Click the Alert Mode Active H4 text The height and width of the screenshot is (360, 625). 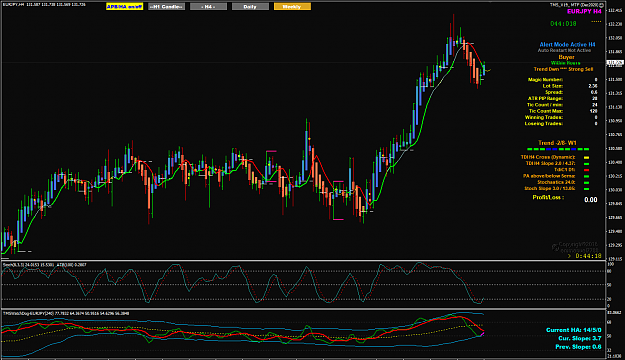tap(567, 44)
